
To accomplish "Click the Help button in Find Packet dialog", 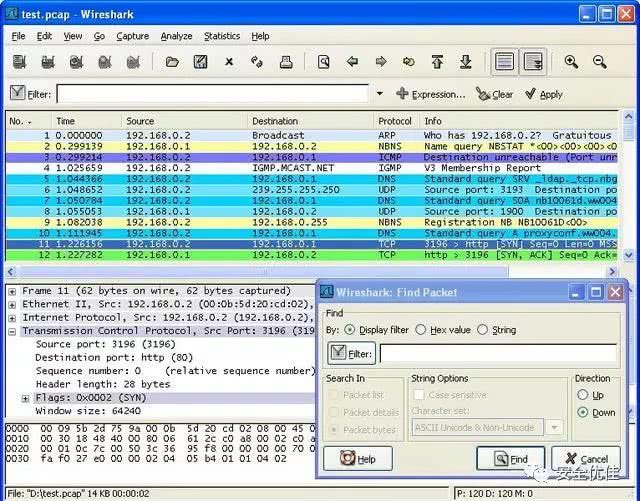I will point(358,459).
